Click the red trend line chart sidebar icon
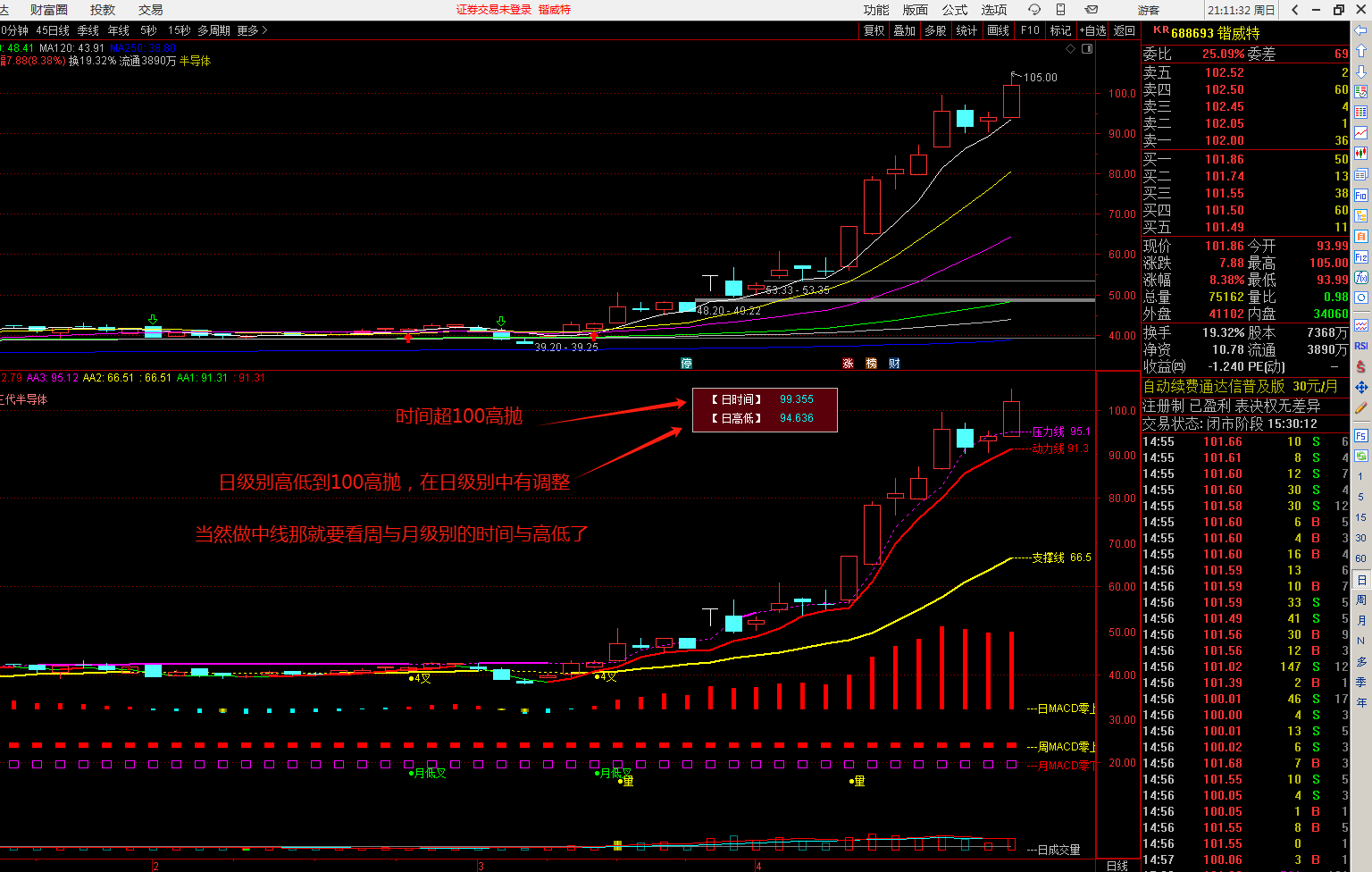Image resolution: width=1372 pixels, height=872 pixels. pyautogui.click(x=1361, y=133)
